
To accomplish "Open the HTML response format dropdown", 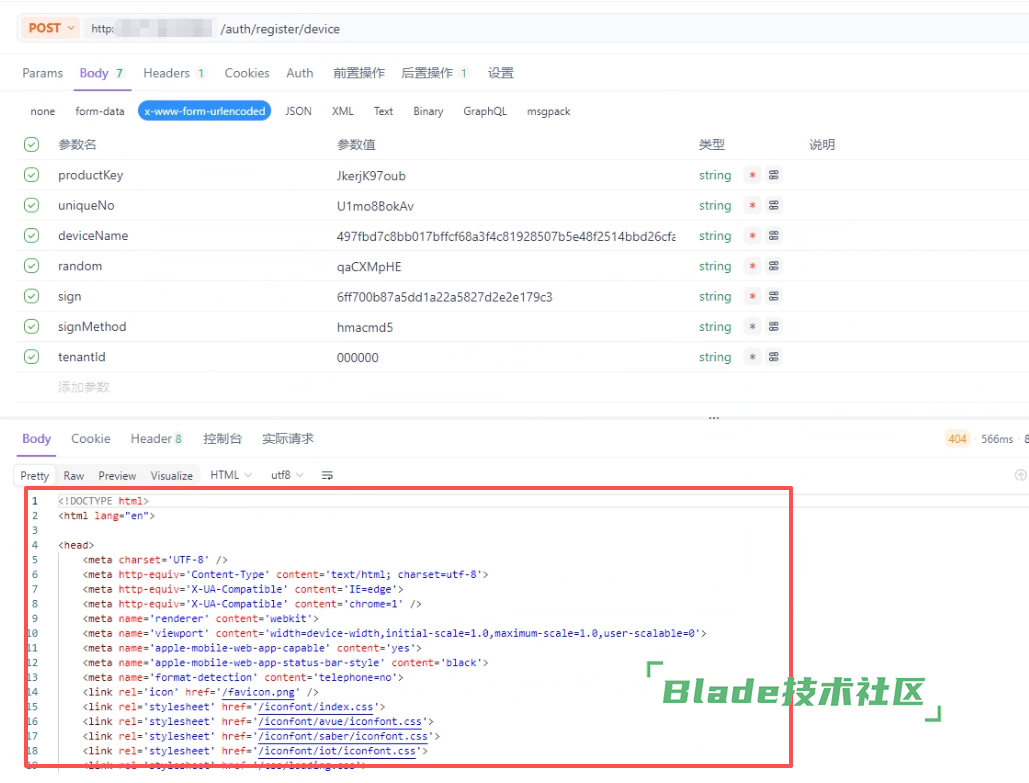I will coord(231,476).
